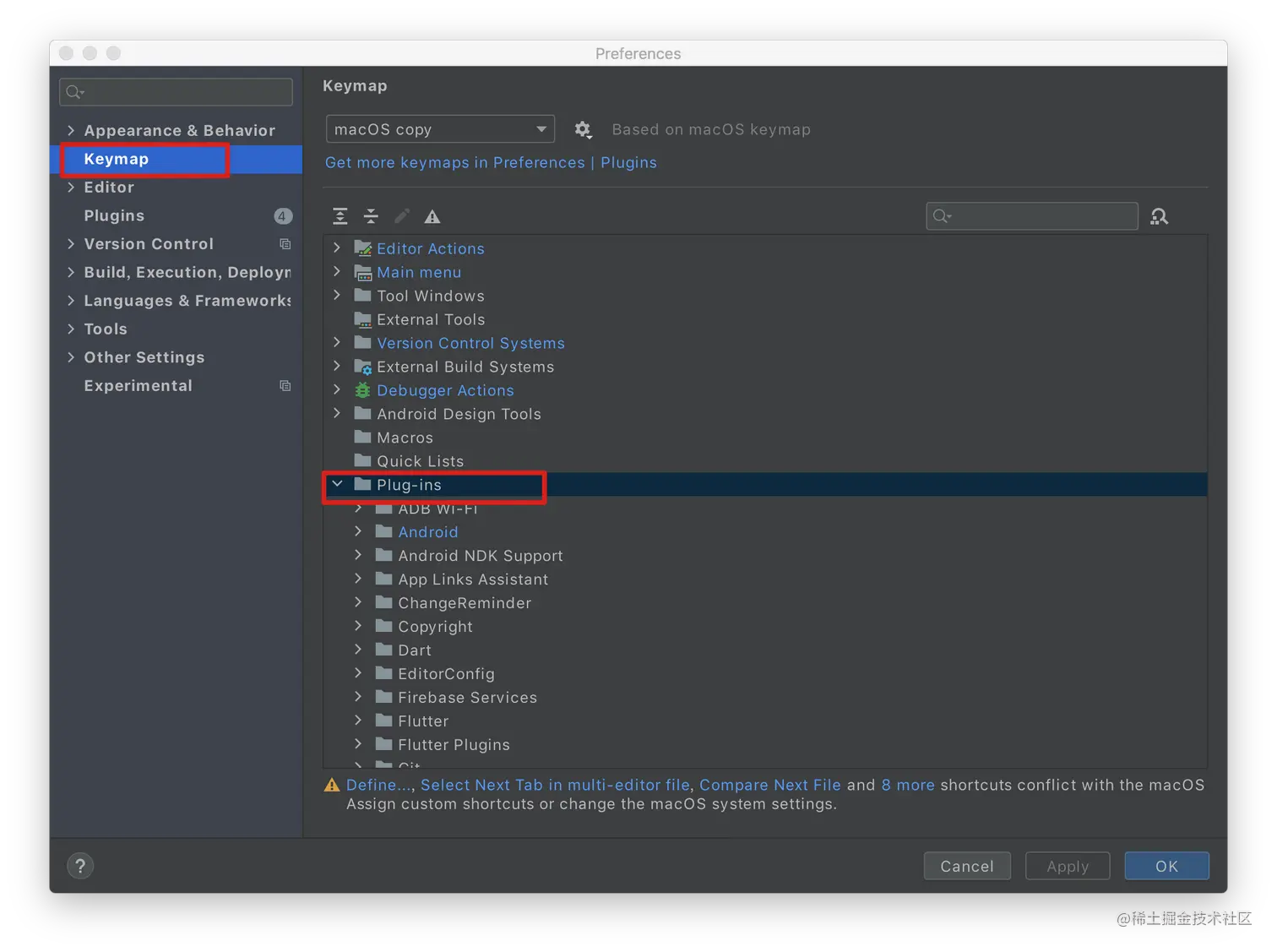Click the Android Design Tools folder icon

pos(363,413)
